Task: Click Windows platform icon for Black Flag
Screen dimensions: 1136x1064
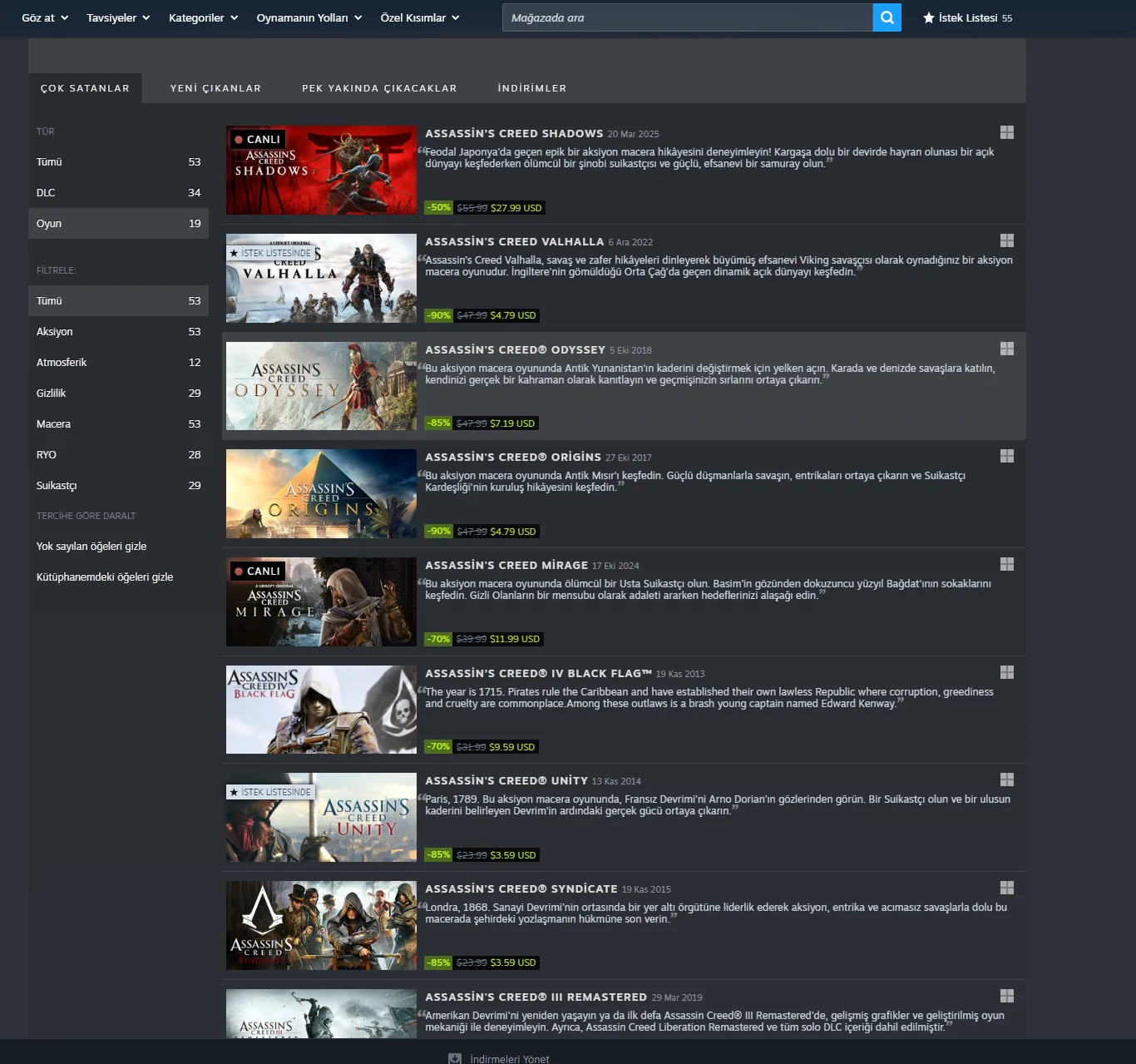Action: 1007,672
